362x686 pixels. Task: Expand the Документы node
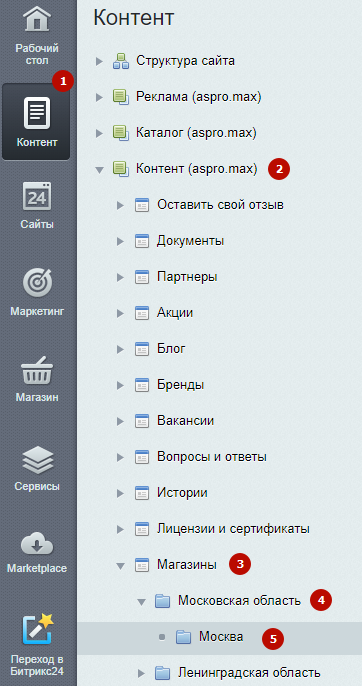120,241
